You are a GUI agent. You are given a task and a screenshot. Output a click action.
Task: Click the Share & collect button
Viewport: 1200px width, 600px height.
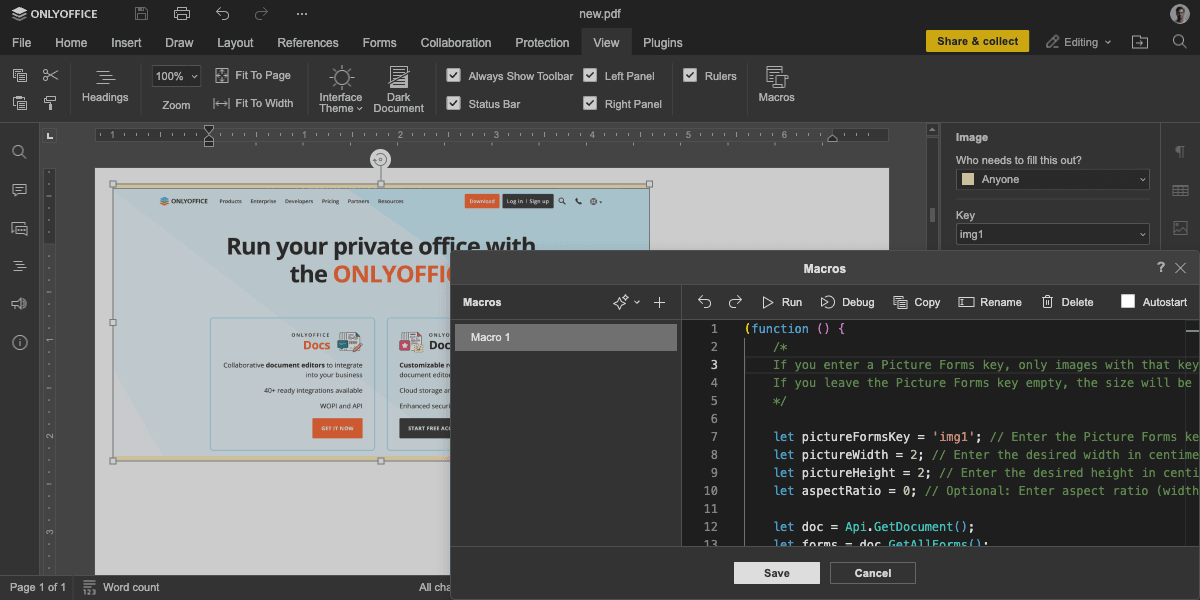click(978, 41)
